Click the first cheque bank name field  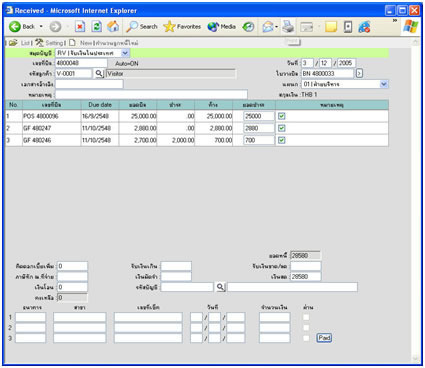(30, 317)
